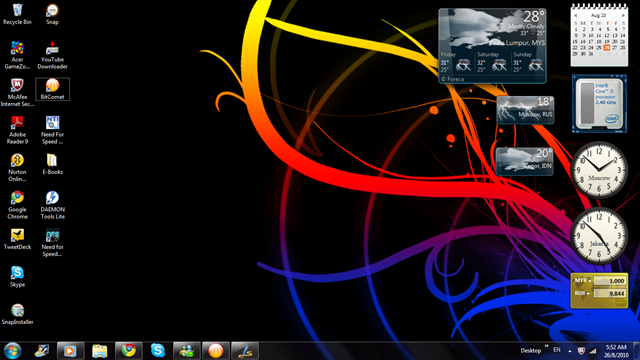Screen dimensions: 640x360
Task: Open the Recycle Bin desktop icon
Action: [x=17, y=14]
